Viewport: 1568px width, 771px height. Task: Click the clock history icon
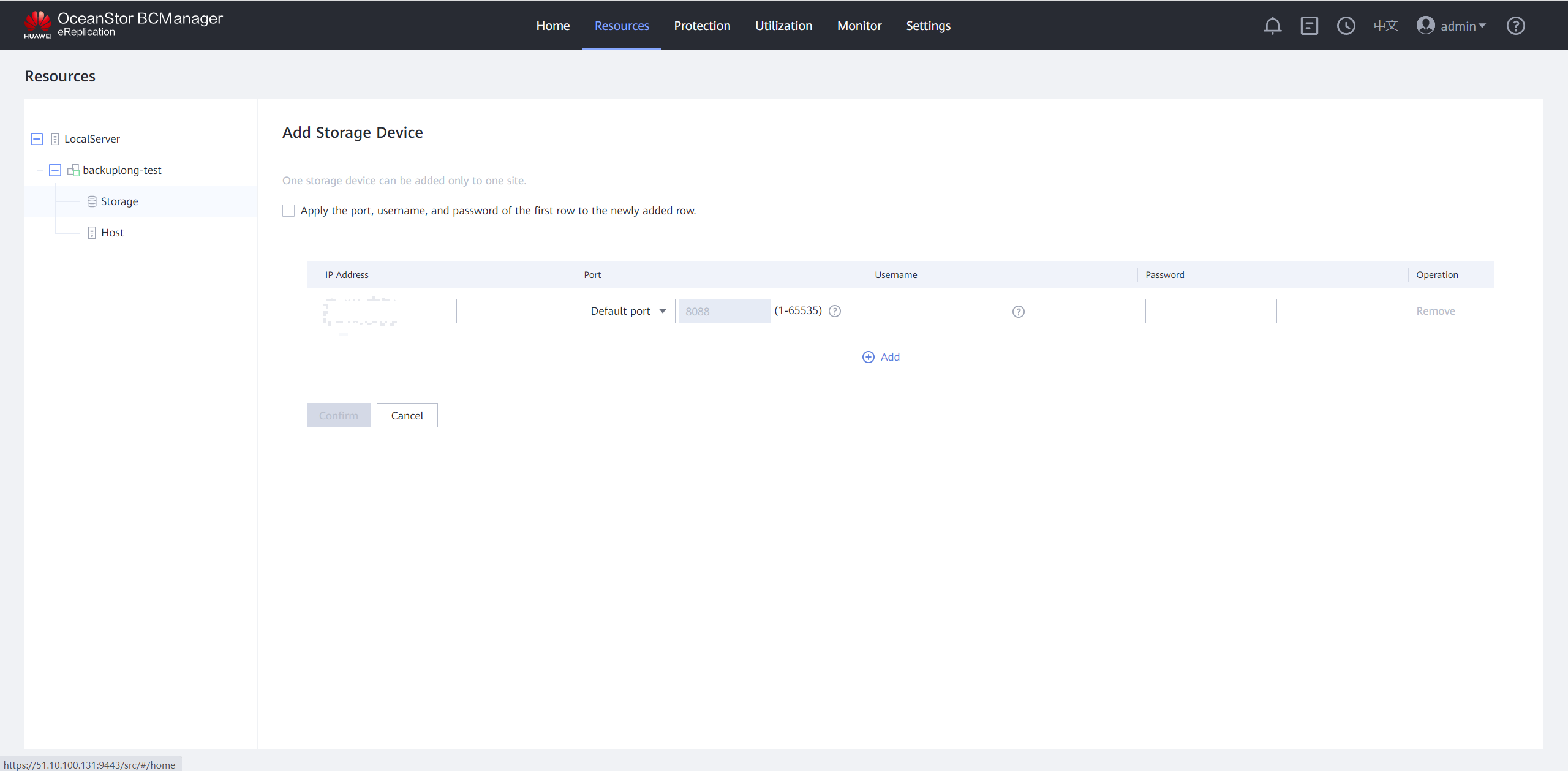[1346, 26]
